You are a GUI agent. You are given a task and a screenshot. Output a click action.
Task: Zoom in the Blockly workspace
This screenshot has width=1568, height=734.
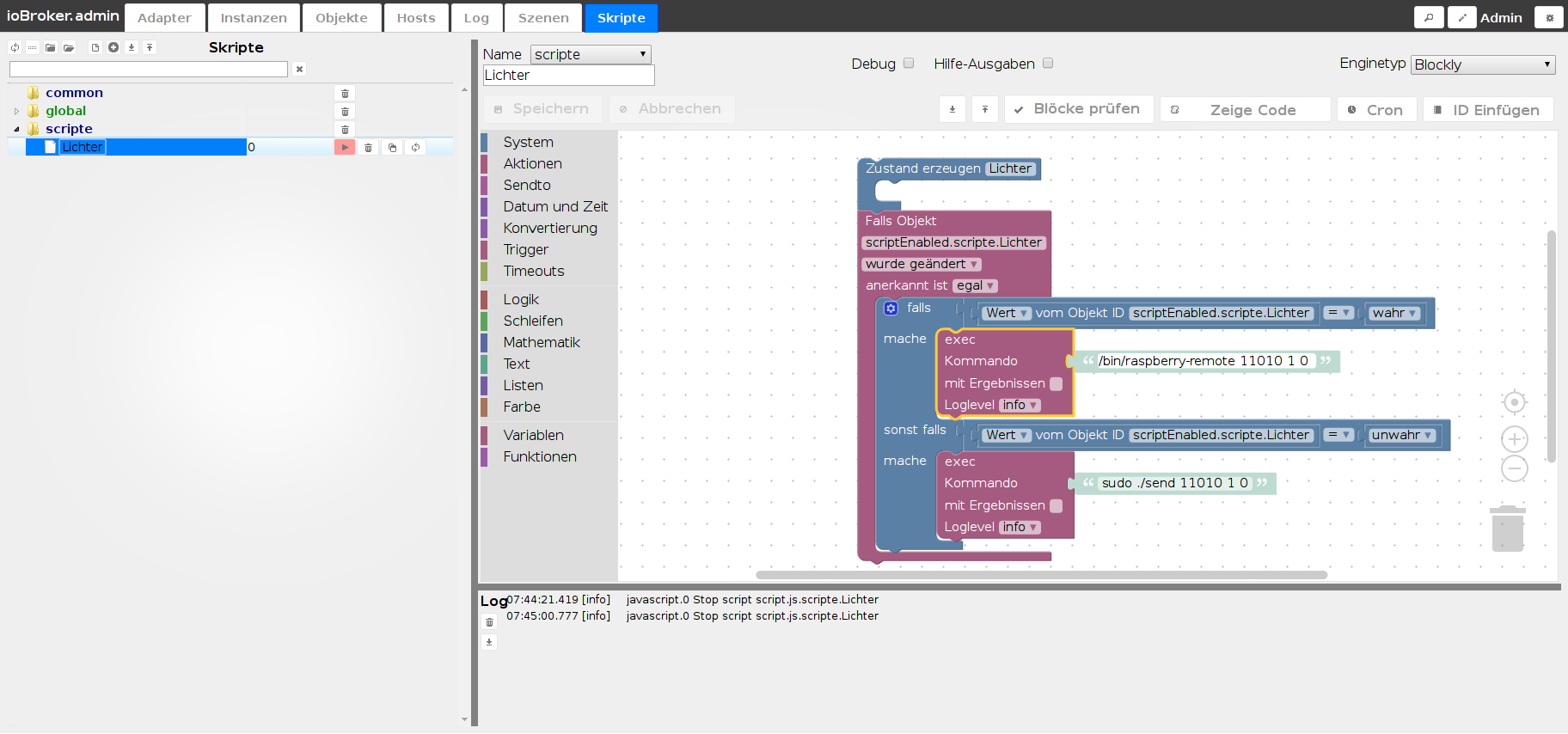click(1514, 439)
